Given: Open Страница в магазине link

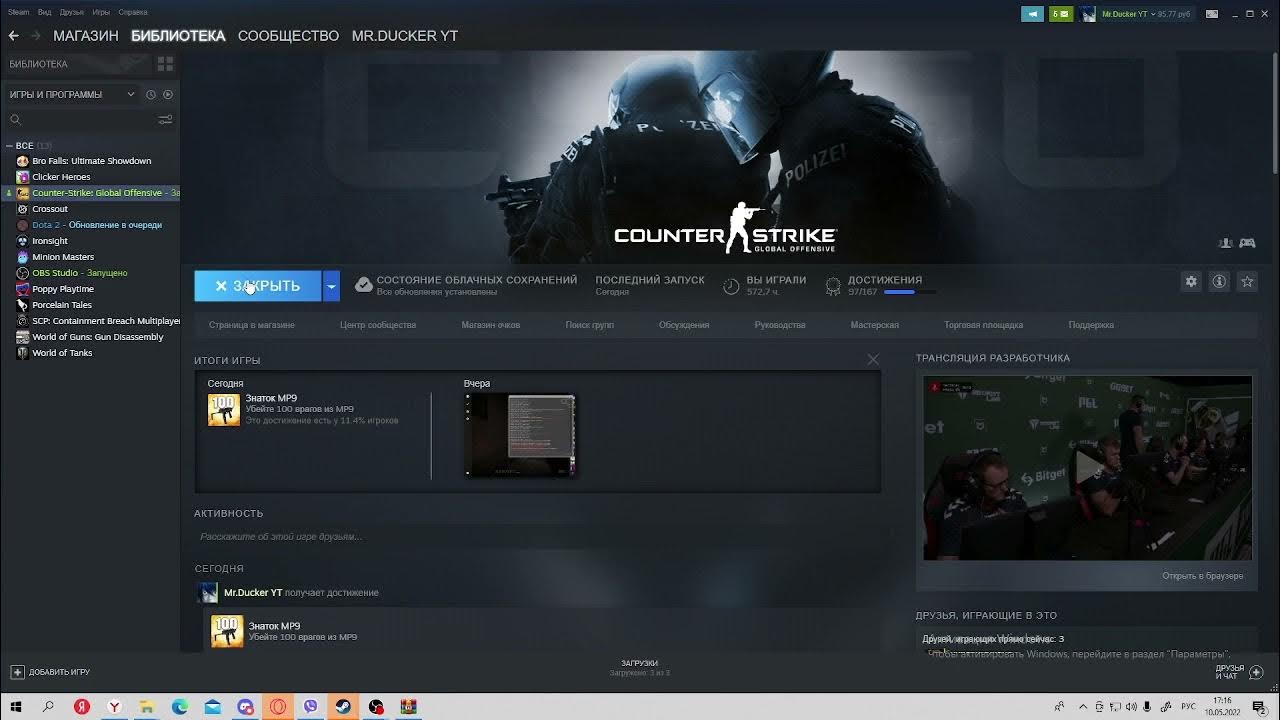Looking at the screenshot, I should pos(252,325).
